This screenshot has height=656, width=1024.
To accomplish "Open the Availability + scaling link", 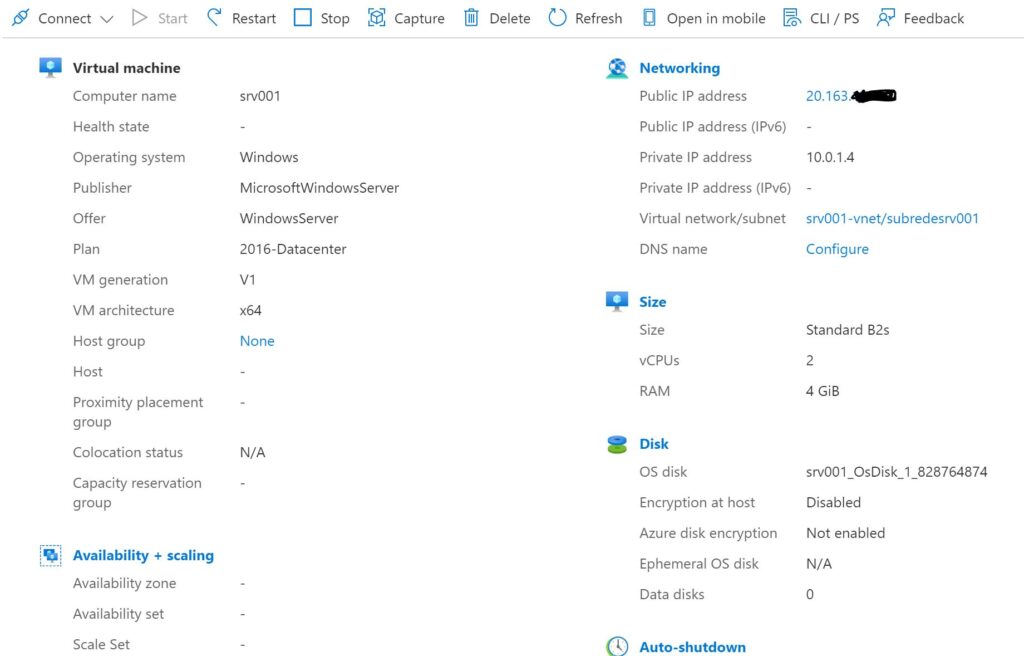I will 144,555.
